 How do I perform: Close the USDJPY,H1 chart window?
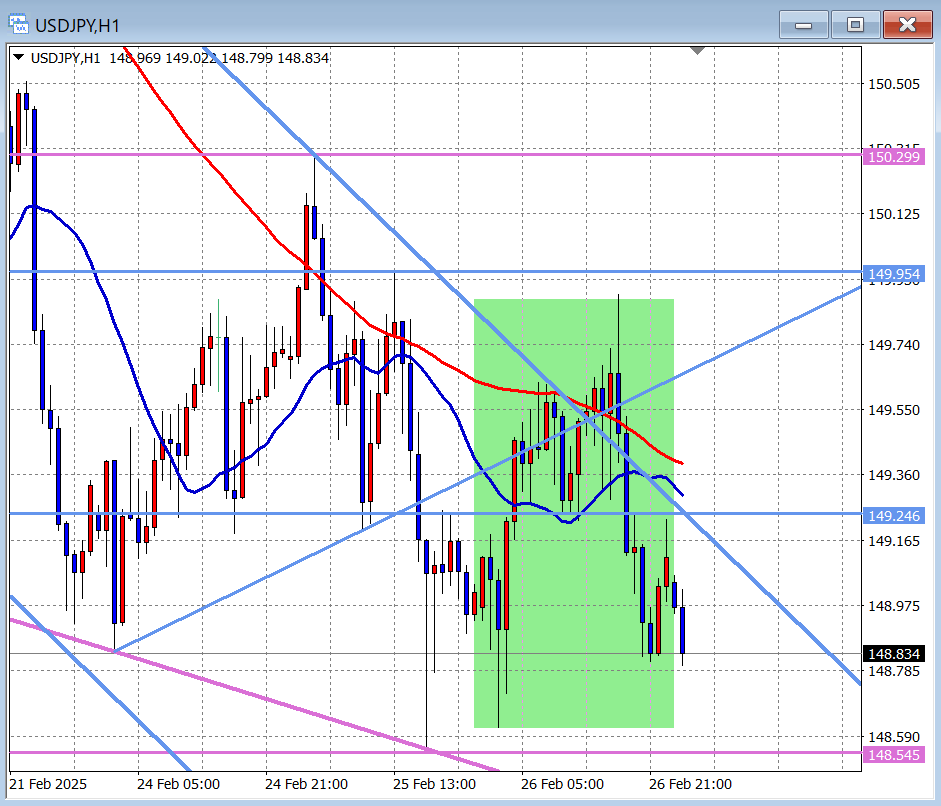tap(907, 25)
